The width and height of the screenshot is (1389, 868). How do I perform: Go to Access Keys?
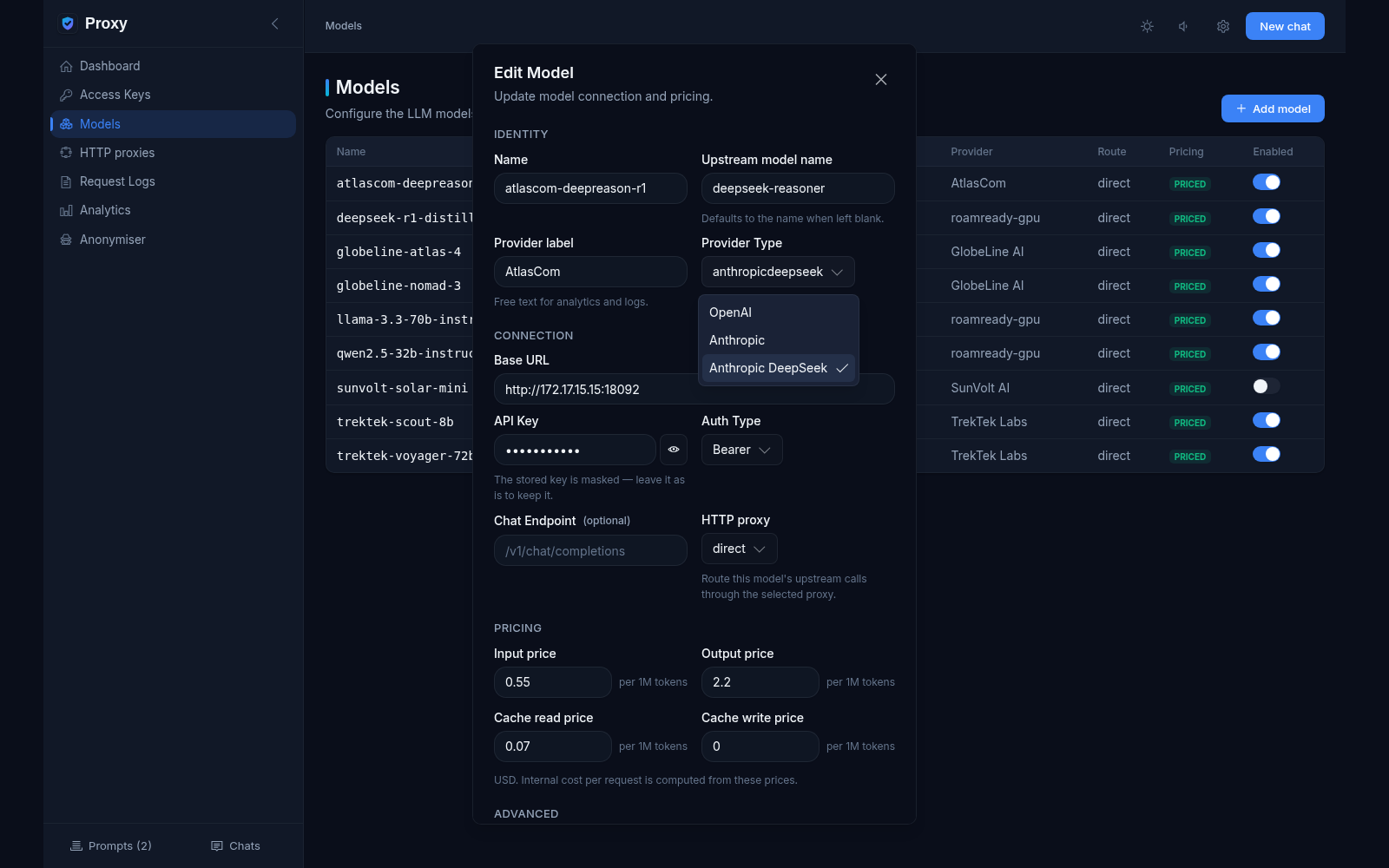pyautogui.click(x=174, y=95)
